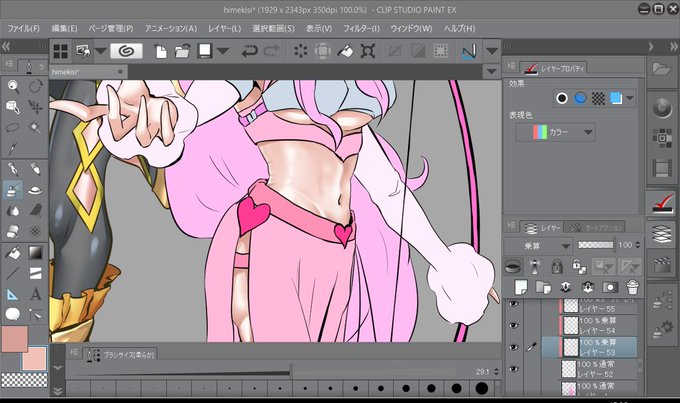680x403 pixels.
Task: Select the Blend water-drop tool
Action: [x=13, y=210]
